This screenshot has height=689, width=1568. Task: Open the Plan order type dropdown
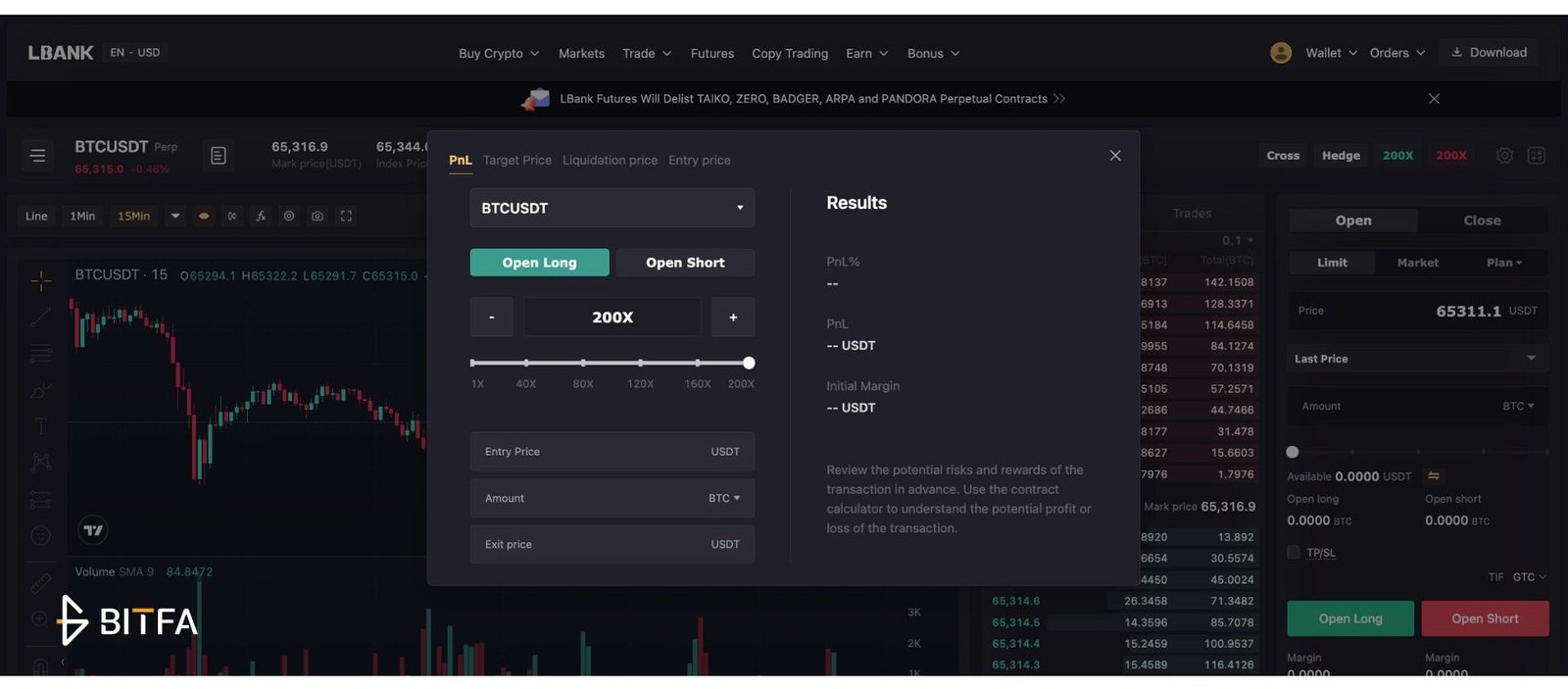click(1504, 263)
